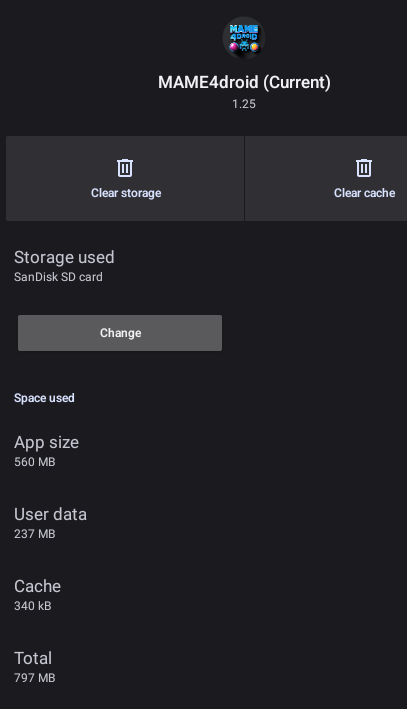Tap the trash icon above Clear cache
This screenshot has height=709, width=407.
point(364,168)
